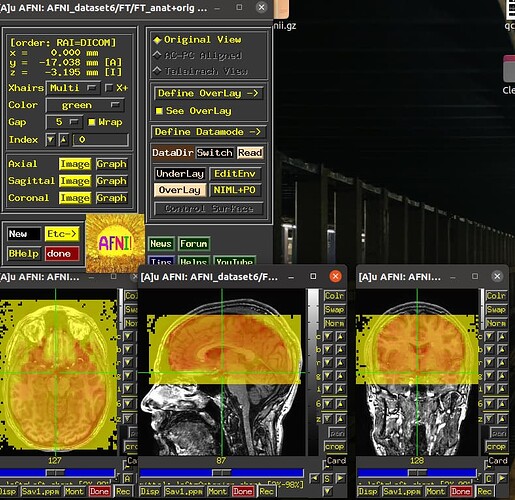
Task: Enable the X+ checkbox
Action: tap(109, 88)
